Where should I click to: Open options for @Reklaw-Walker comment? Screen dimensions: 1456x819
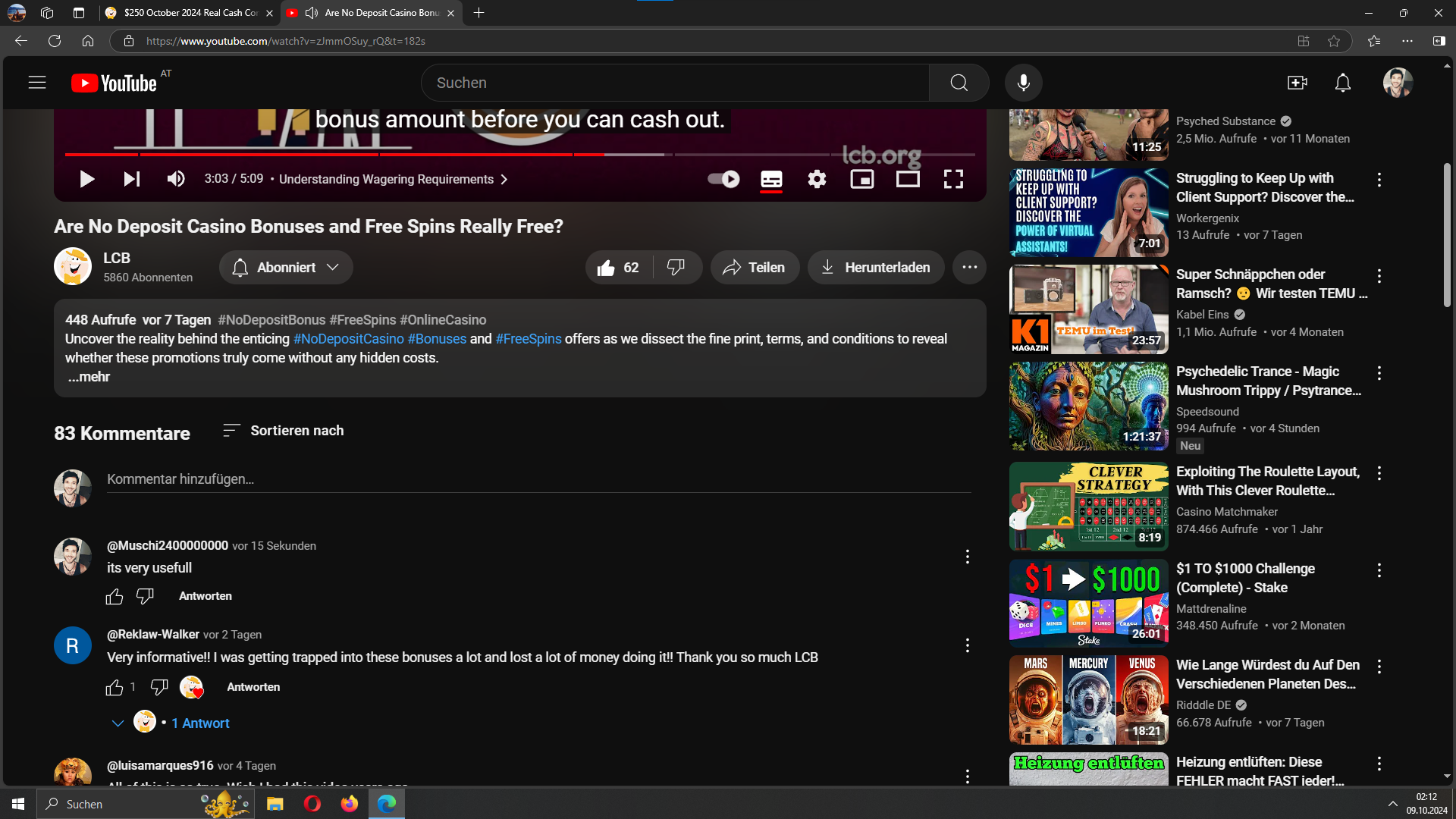click(x=967, y=645)
